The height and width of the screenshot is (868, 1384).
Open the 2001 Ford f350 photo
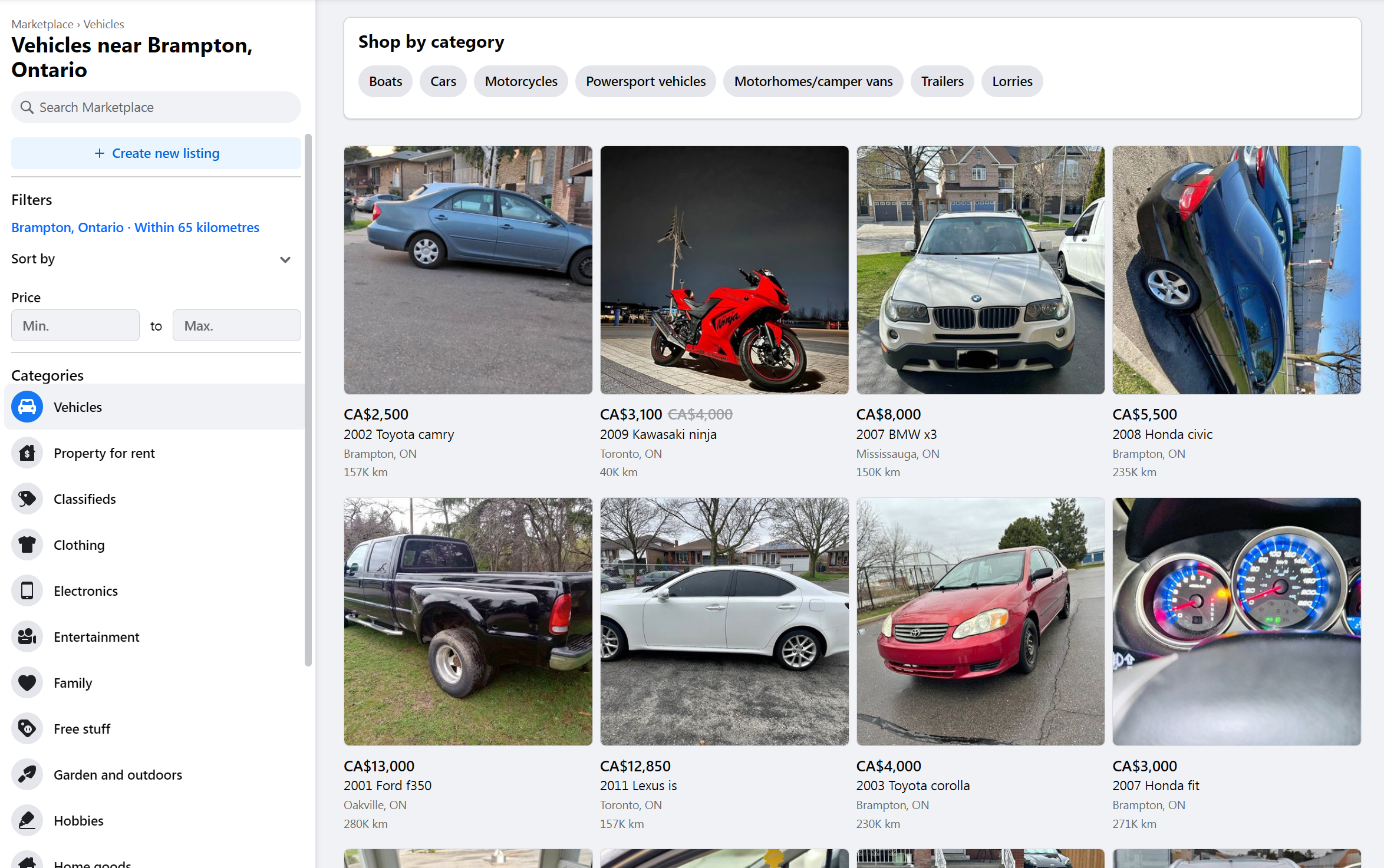click(468, 622)
